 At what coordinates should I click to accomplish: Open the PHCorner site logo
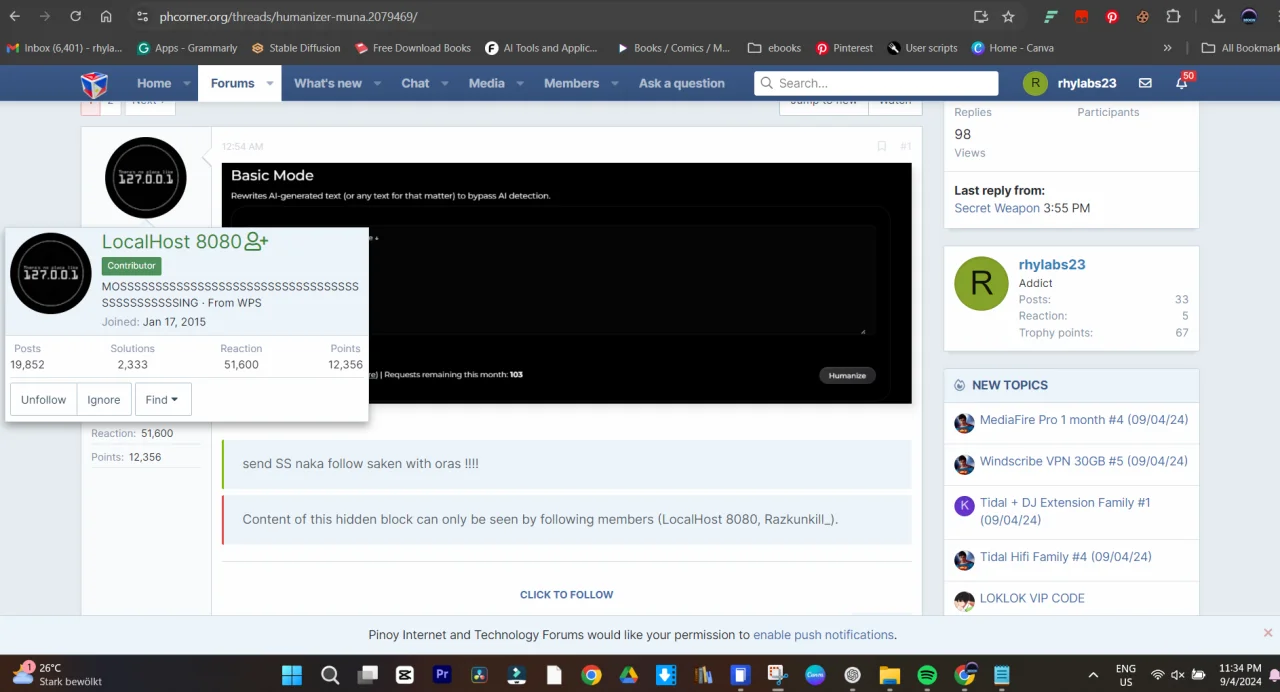pos(94,84)
